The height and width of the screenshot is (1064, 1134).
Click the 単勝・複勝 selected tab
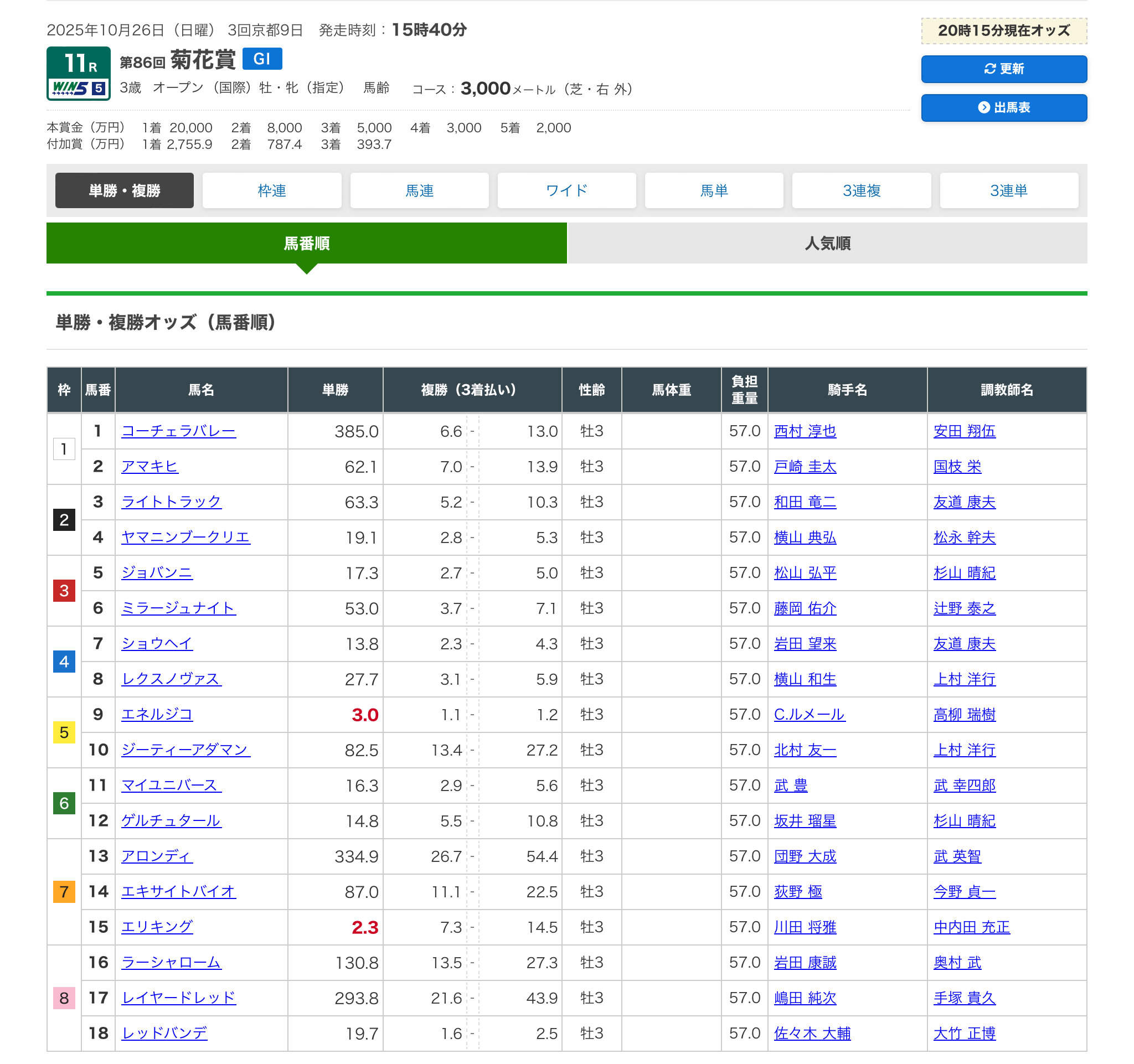point(125,190)
